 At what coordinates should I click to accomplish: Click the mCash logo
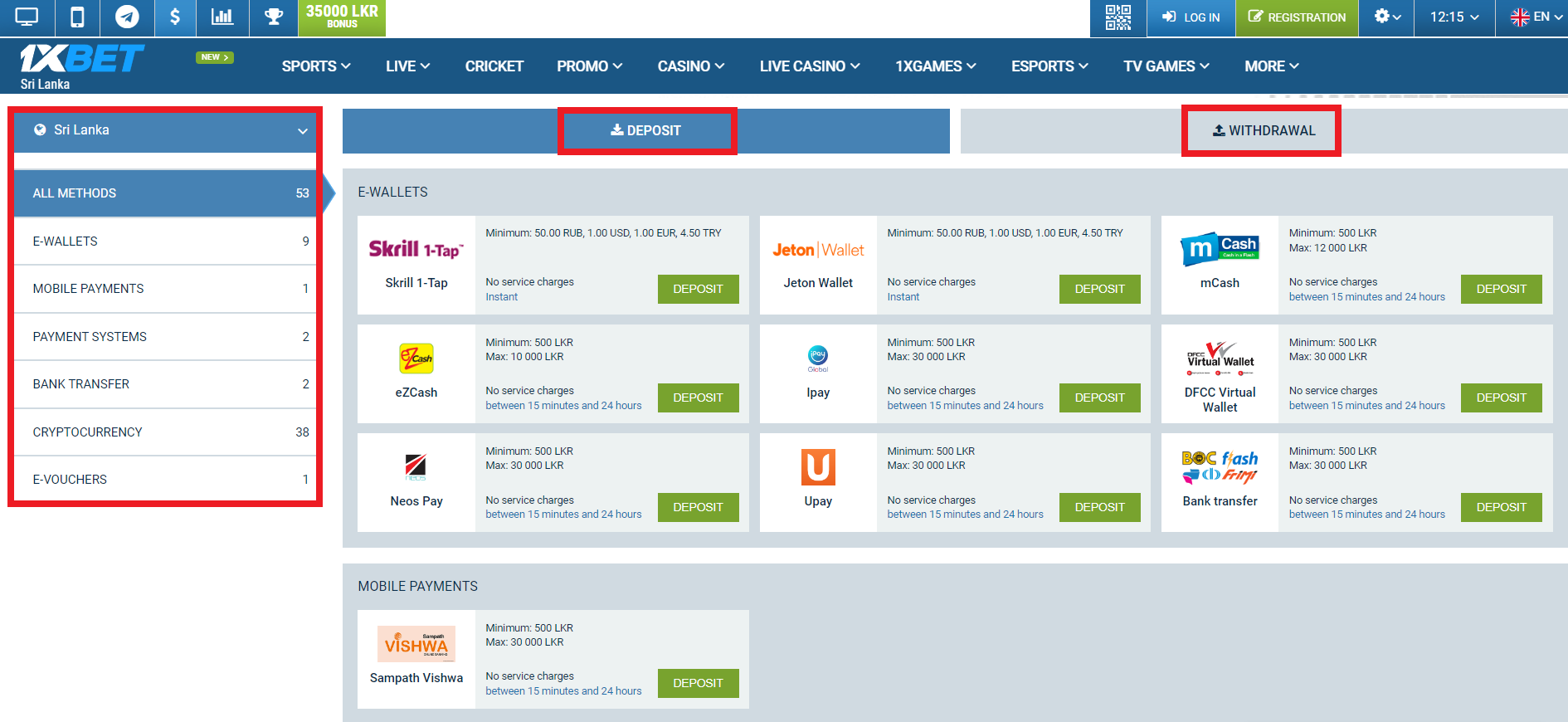(x=1220, y=249)
